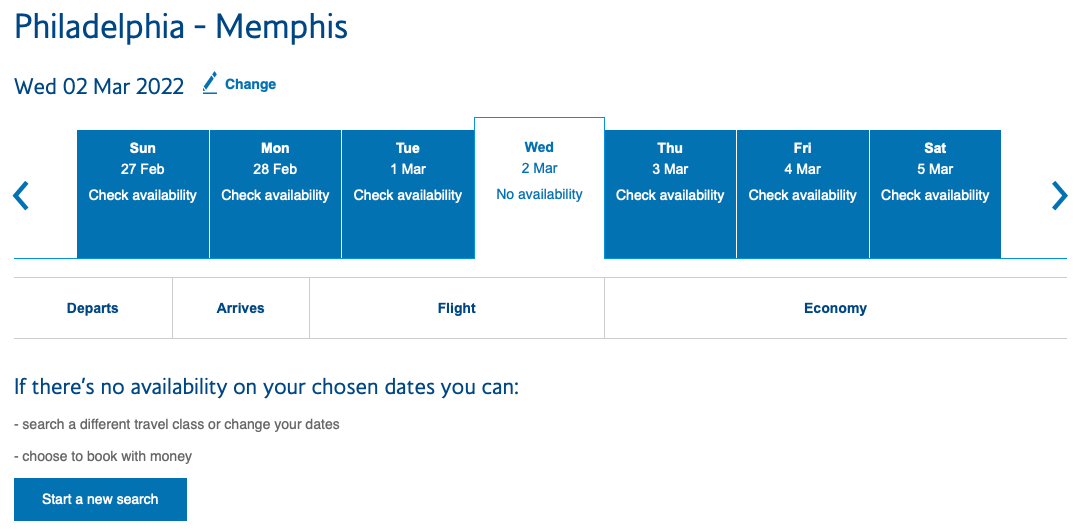Viewport: 1074px width, 529px height.
Task: Click the previous week left arrow
Action: pos(21,195)
